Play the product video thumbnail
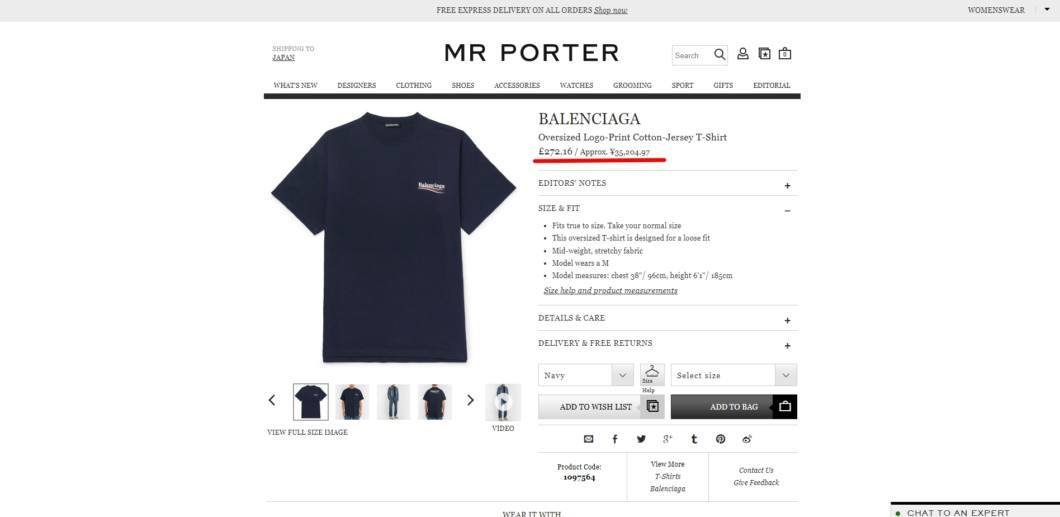 point(503,402)
